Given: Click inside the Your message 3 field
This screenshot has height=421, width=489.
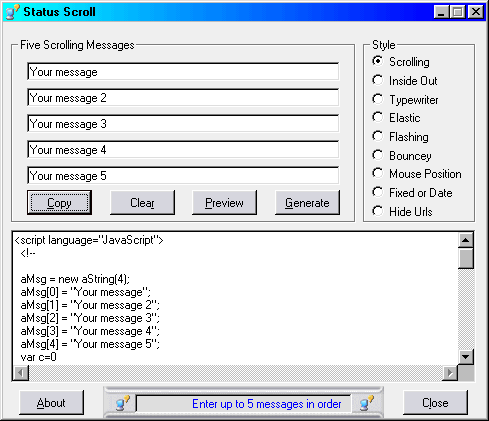Looking at the screenshot, I should pyautogui.click(x=183, y=124).
